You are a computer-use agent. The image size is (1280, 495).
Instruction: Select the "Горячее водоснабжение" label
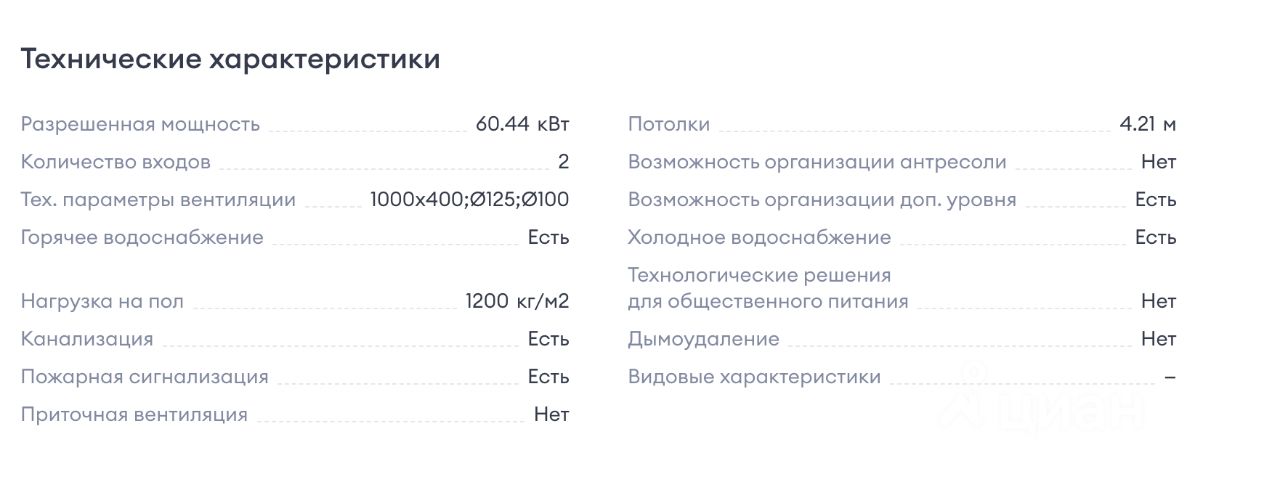pyautogui.click(x=142, y=238)
